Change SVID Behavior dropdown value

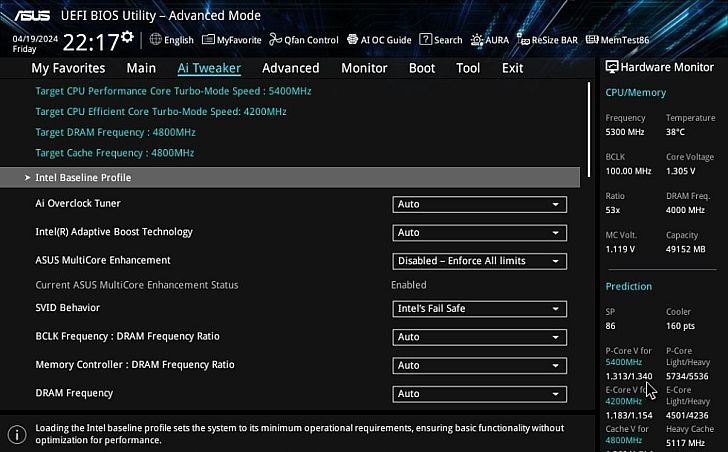coord(479,309)
